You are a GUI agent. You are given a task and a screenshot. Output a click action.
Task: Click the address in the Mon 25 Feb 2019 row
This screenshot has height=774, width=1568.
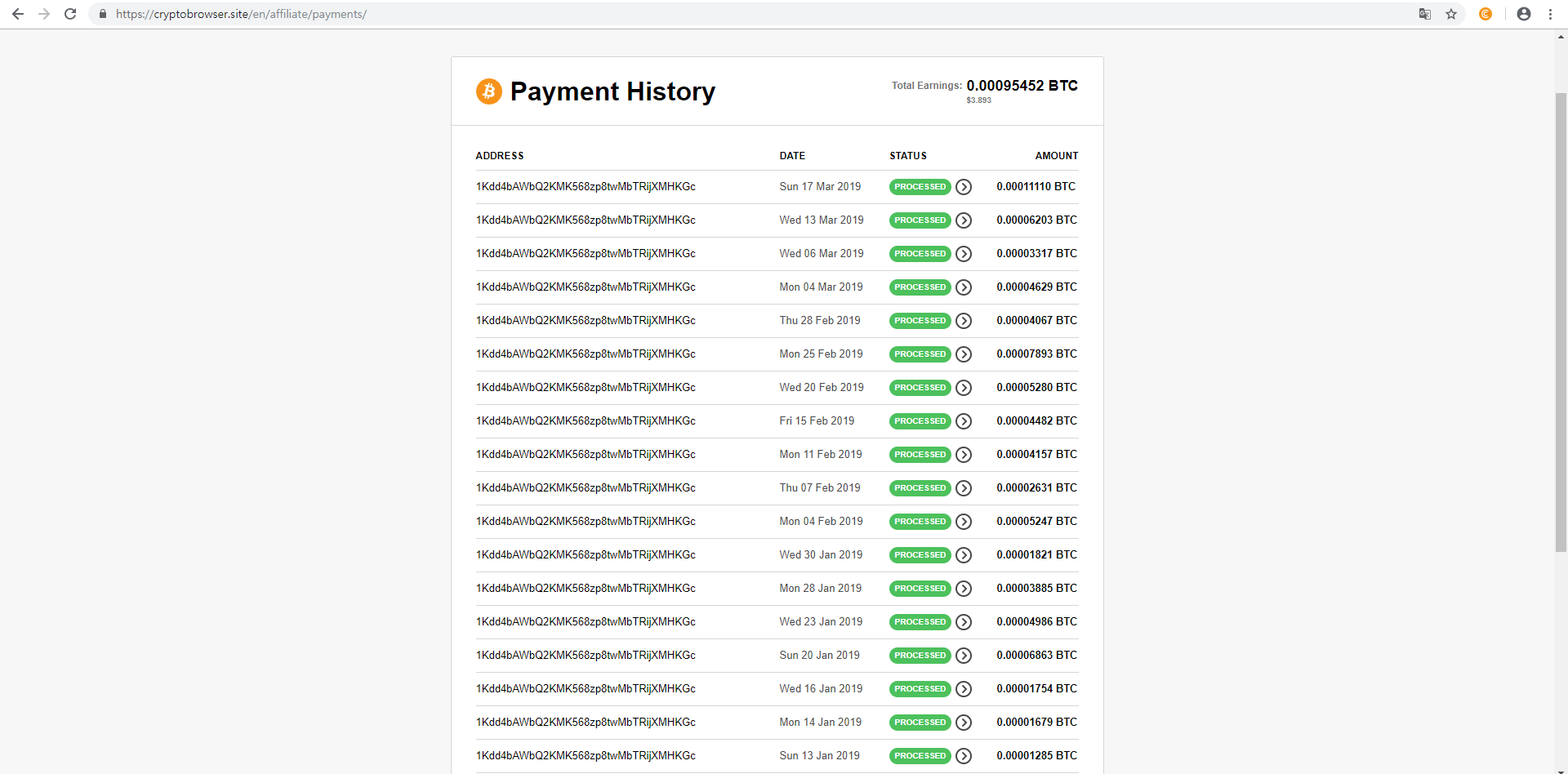coord(586,354)
